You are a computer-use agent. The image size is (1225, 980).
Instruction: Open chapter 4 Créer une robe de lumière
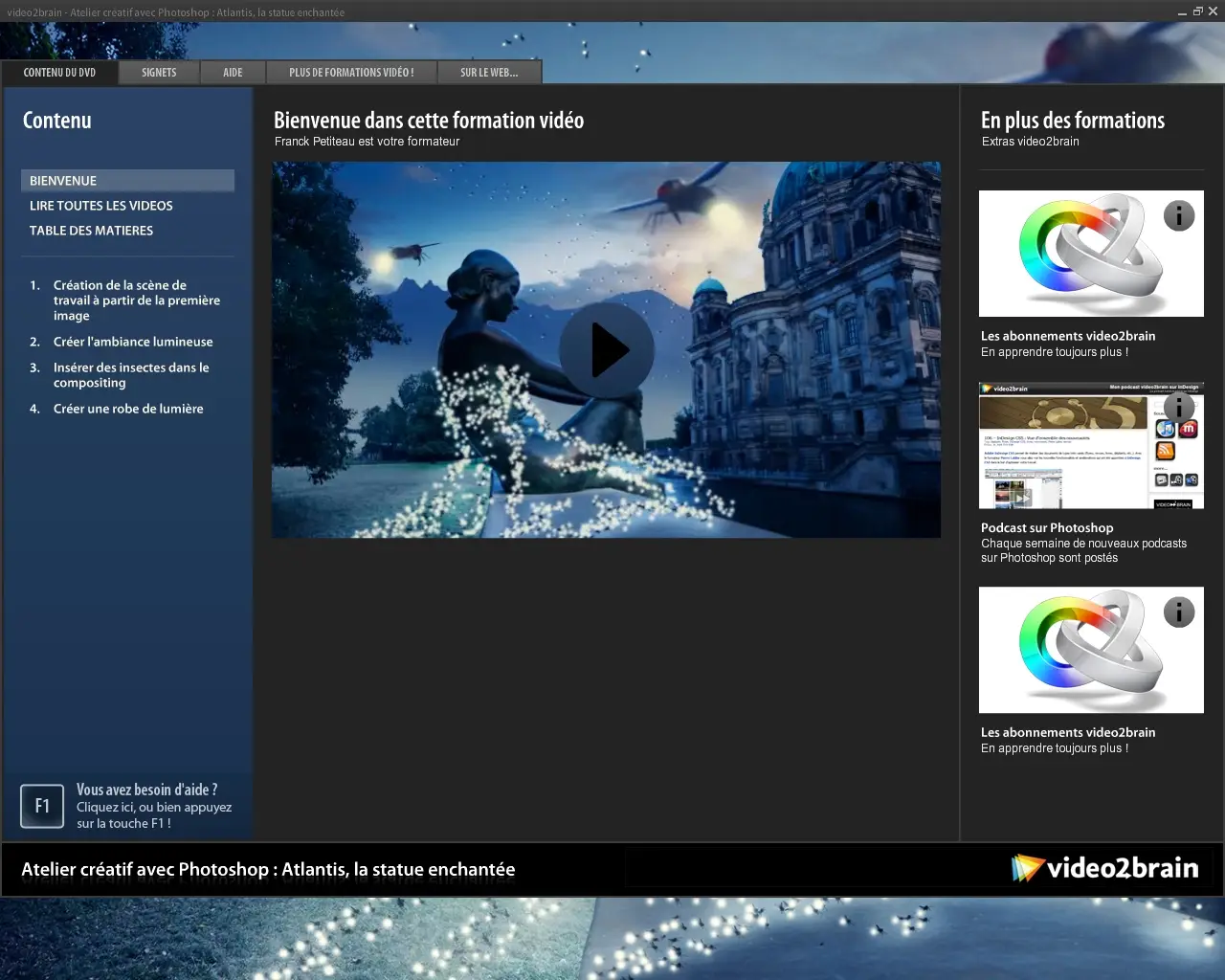tap(127, 409)
